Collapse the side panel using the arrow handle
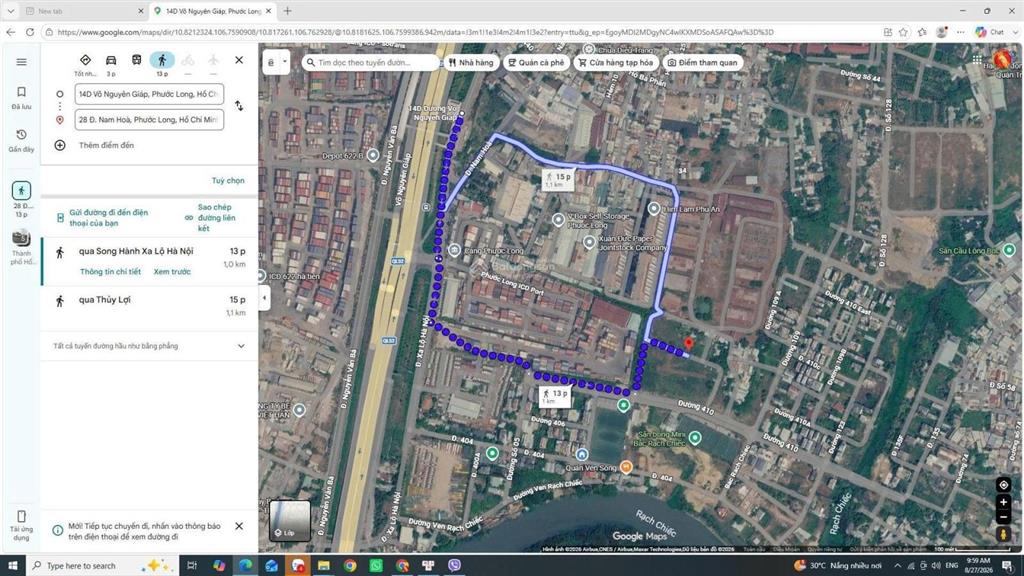The image size is (1024, 576). click(264, 298)
